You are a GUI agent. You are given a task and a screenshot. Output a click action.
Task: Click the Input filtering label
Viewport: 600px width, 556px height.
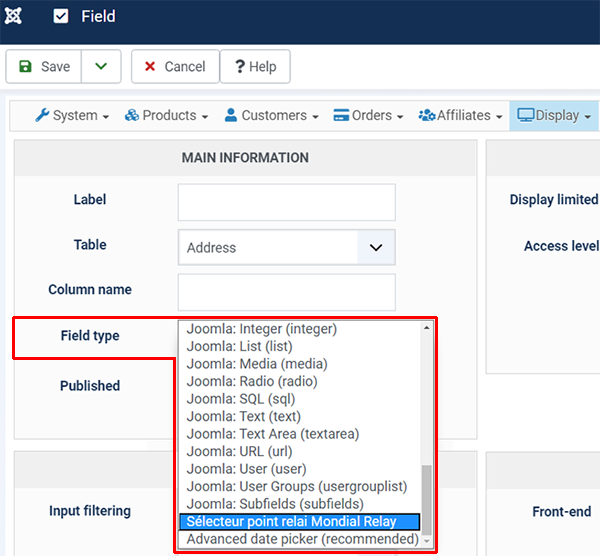[90, 511]
